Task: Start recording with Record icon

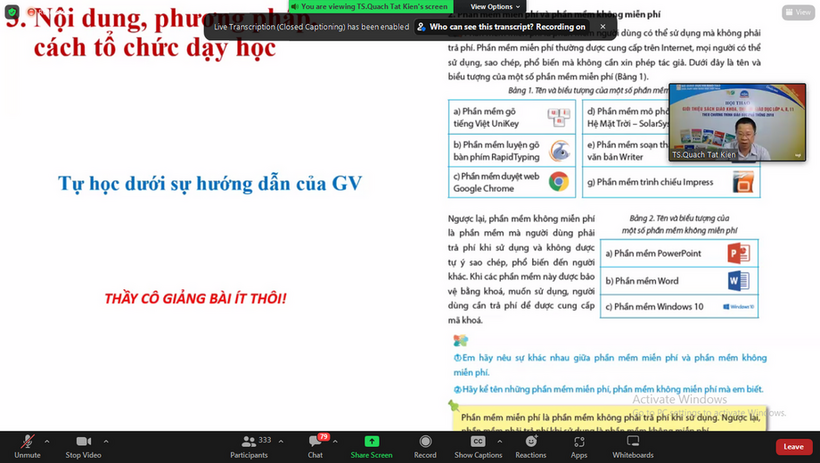Action: [425, 442]
